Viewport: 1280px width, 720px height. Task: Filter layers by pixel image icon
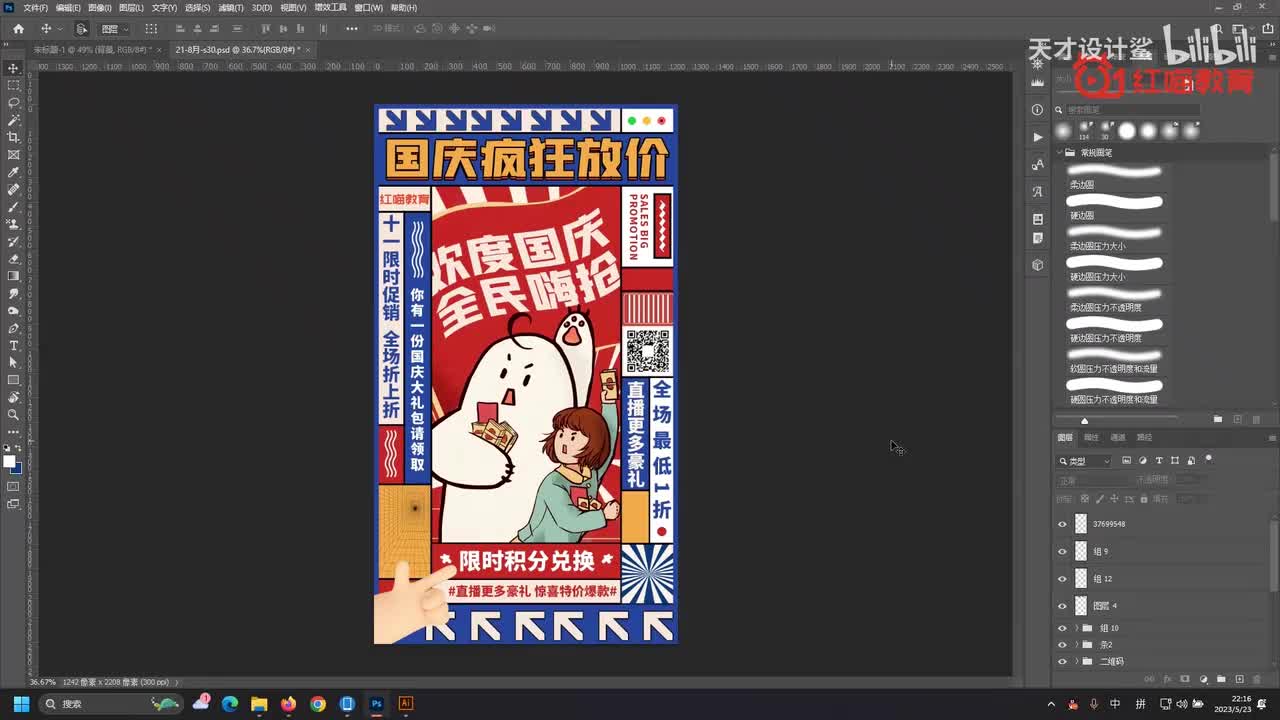1127,460
